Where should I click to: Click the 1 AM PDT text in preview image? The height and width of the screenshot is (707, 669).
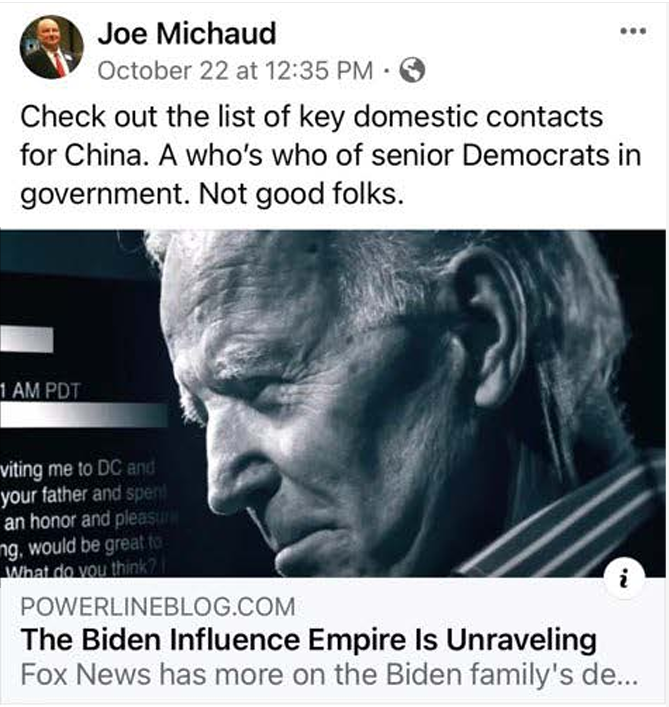pyautogui.click(x=41, y=390)
